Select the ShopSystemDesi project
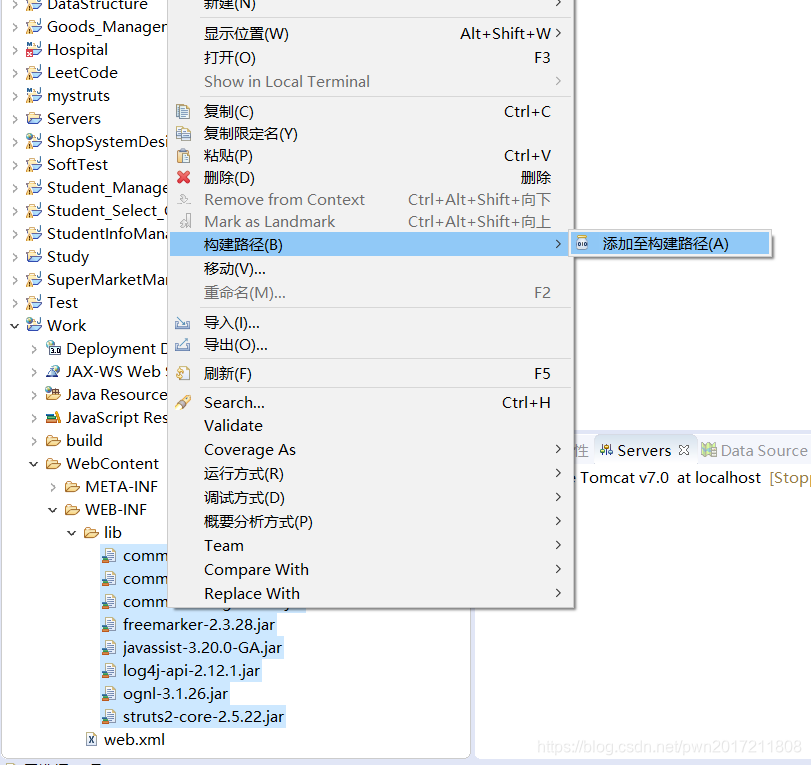 (107, 142)
